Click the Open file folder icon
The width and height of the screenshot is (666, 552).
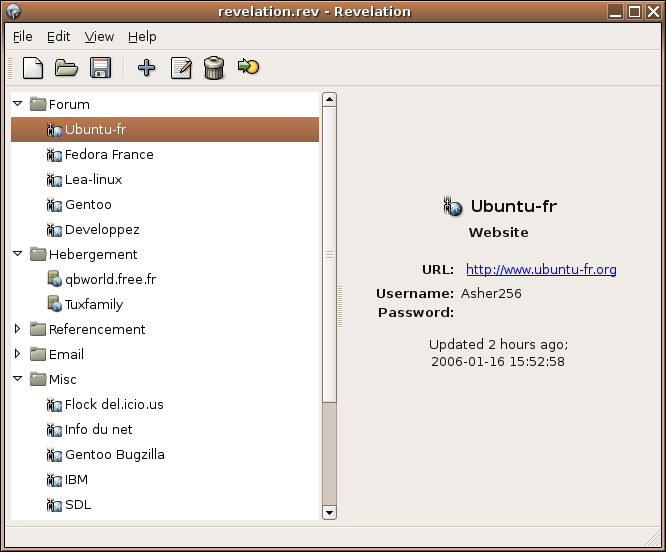(66, 68)
